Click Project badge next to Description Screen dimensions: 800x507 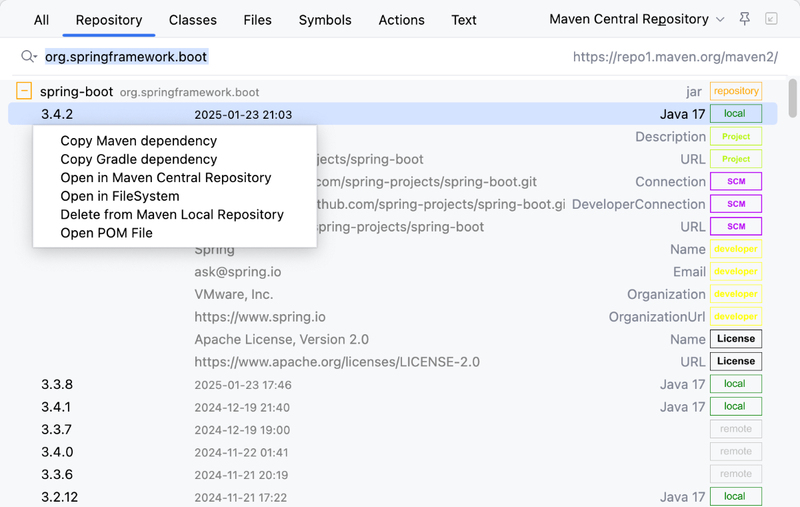pyautogui.click(x=736, y=136)
